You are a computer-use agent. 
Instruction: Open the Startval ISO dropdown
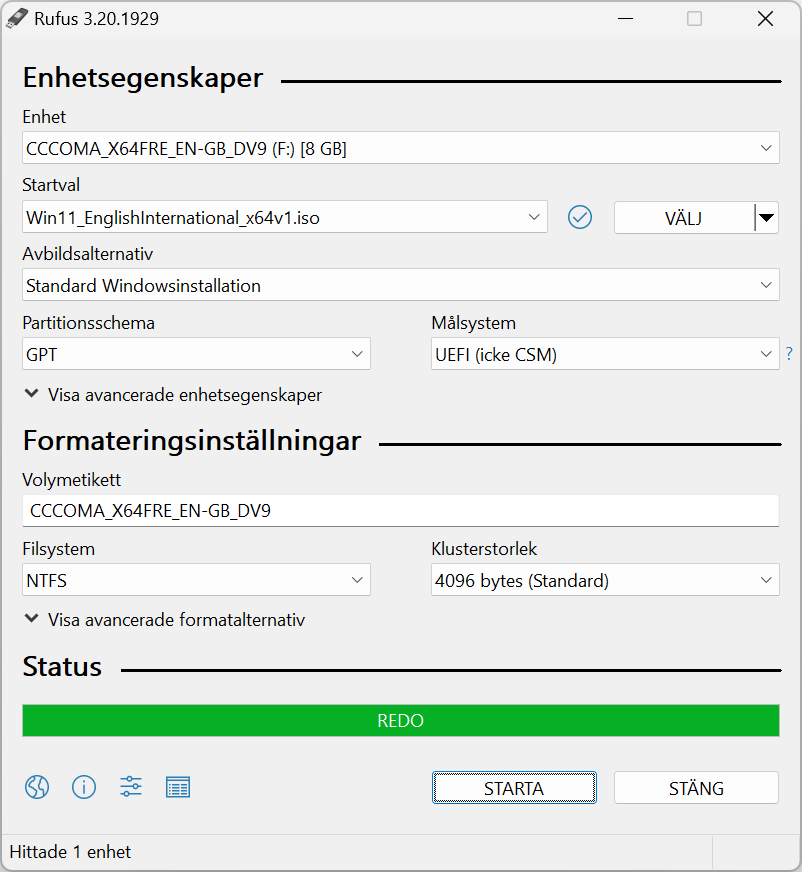tap(285, 217)
